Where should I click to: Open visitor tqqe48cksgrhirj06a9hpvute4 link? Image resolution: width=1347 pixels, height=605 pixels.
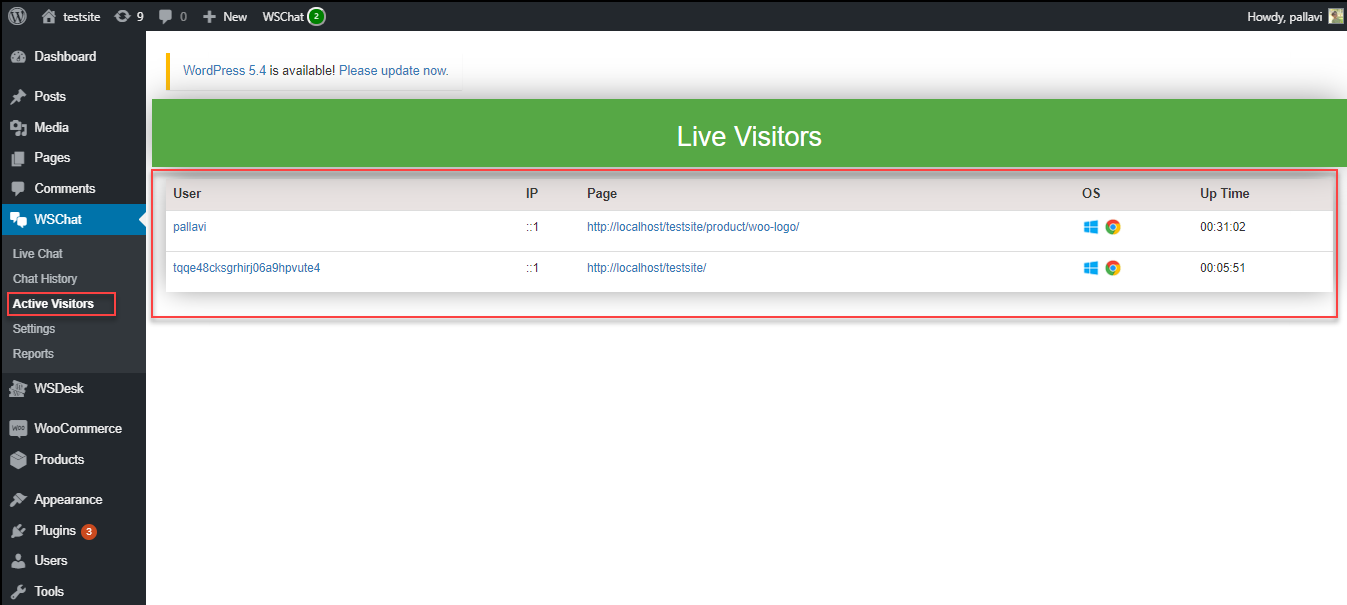click(247, 268)
